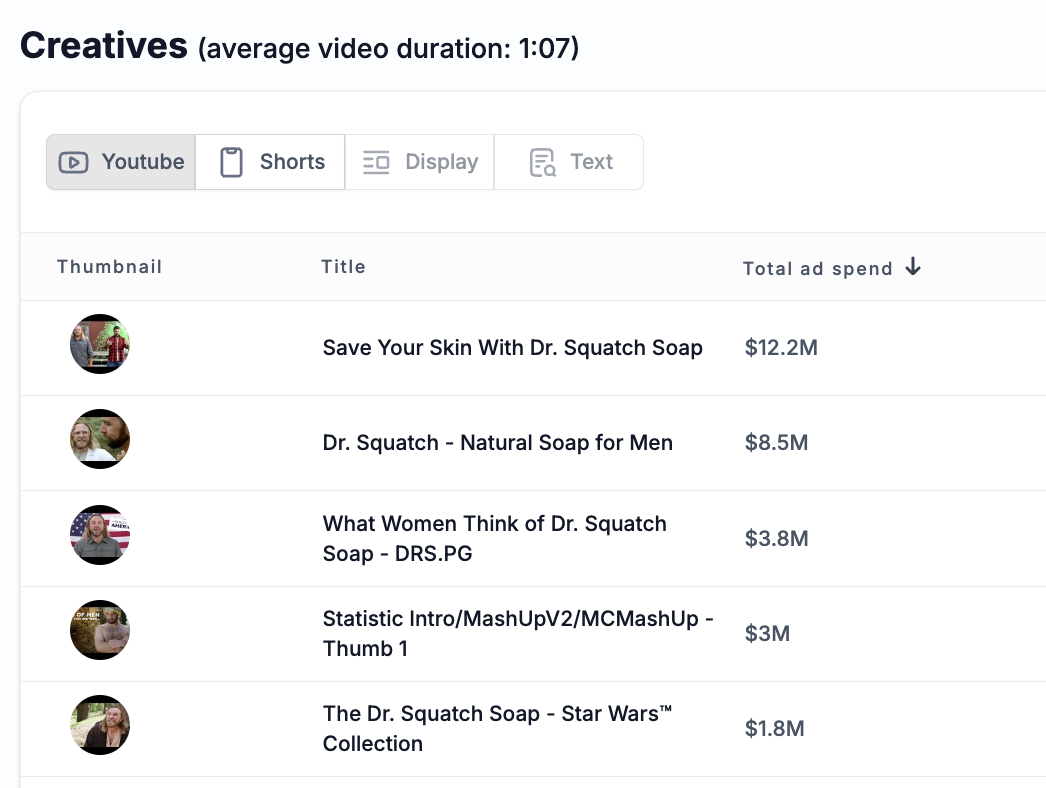Select the $1.8M ad spend value
This screenshot has height=788, width=1046.
pos(774,729)
